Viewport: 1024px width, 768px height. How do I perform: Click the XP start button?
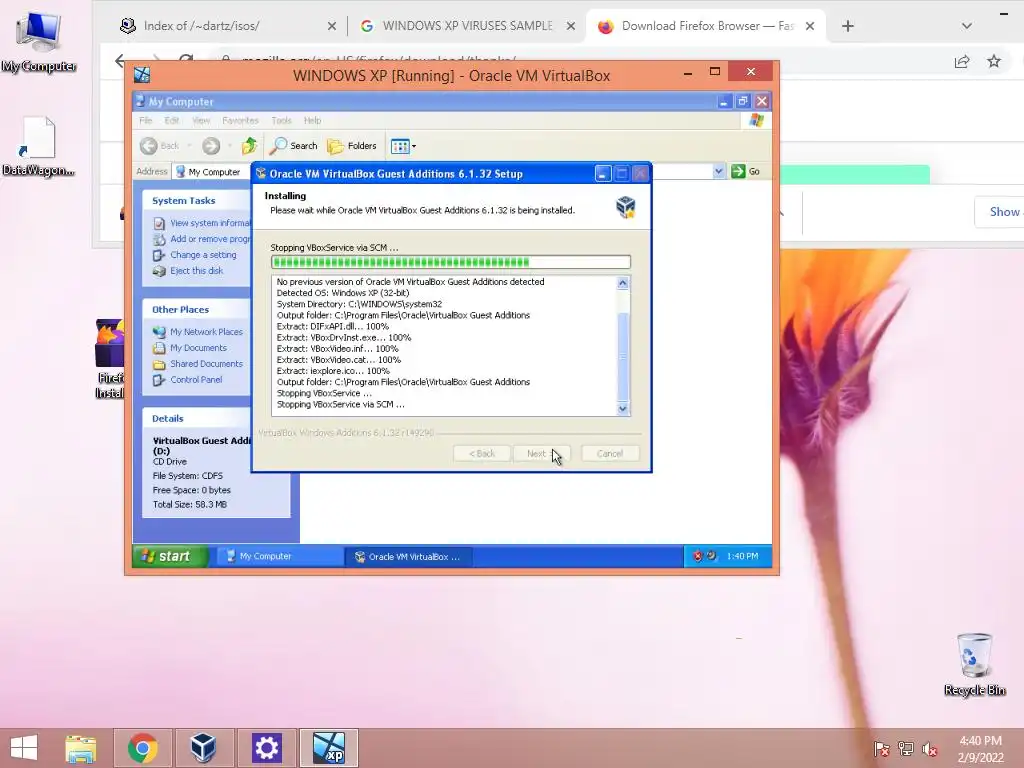tap(170, 556)
